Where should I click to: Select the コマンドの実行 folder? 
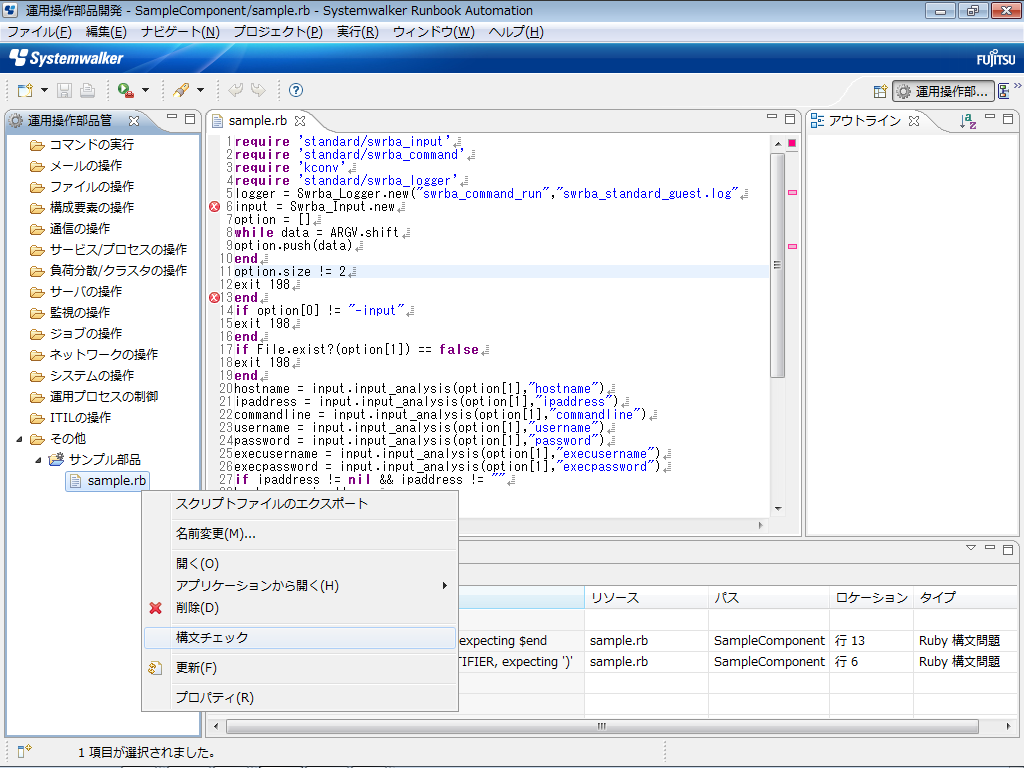click(x=82, y=145)
